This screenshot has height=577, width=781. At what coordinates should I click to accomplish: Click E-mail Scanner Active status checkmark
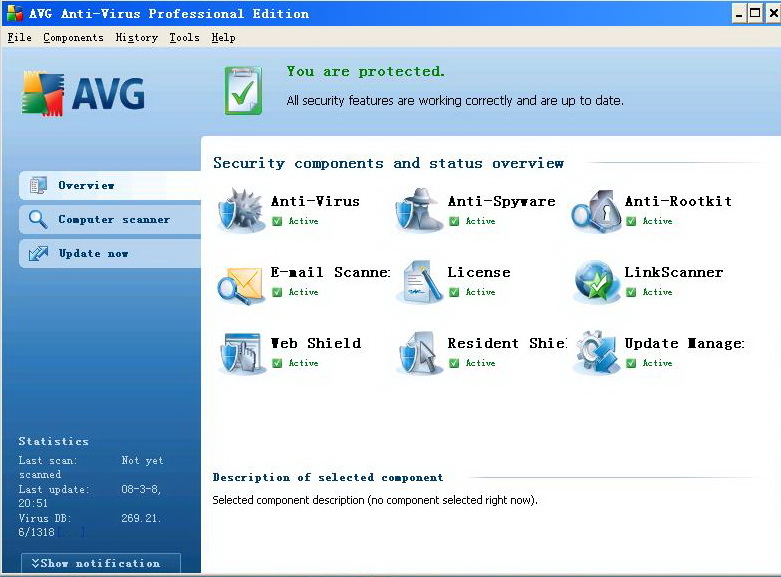[x=277, y=292]
